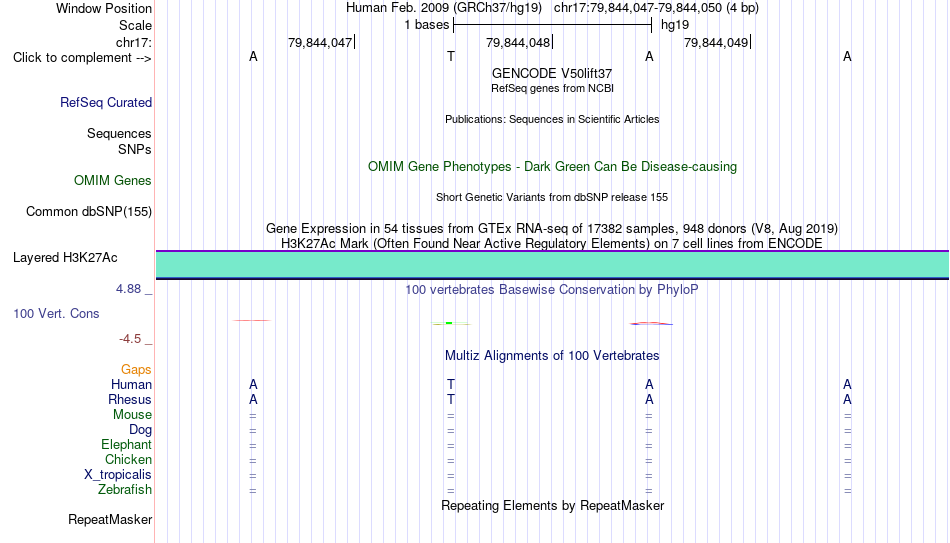Click the Window Position label
The image size is (950, 543).
[104, 8]
